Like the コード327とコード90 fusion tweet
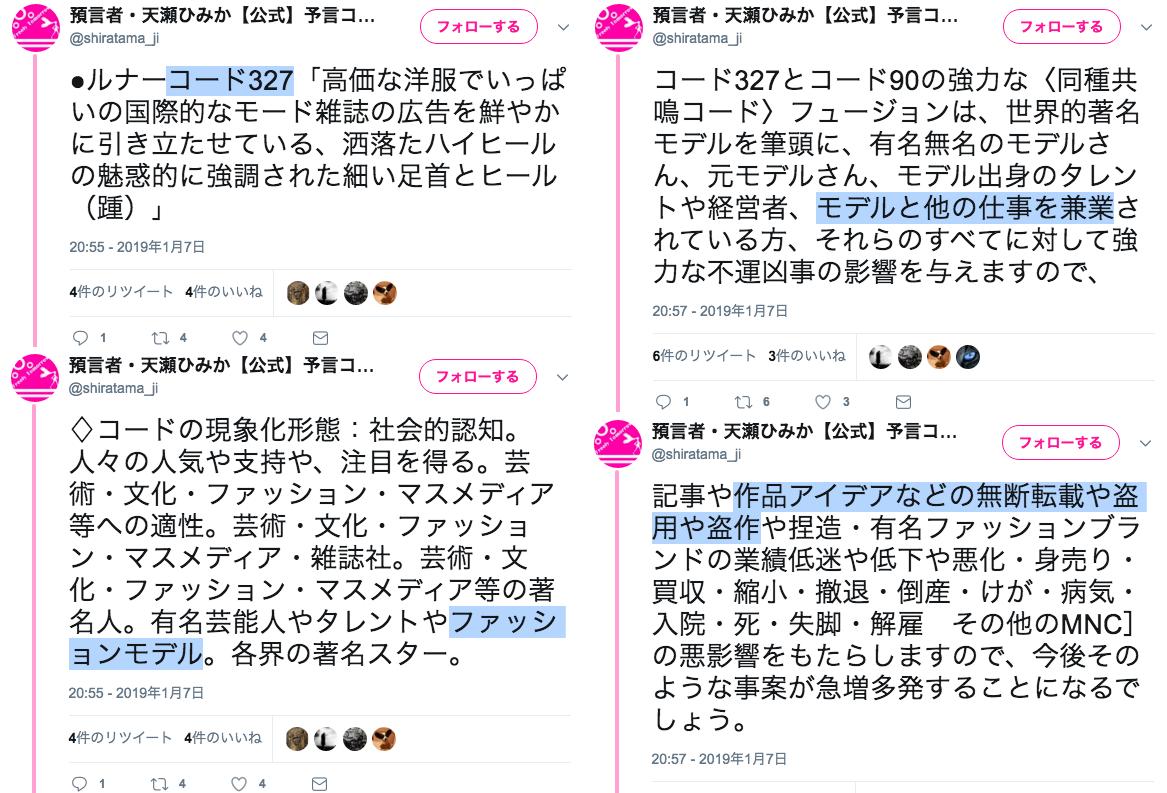Screen dimensions: 1167x793 coord(822,402)
